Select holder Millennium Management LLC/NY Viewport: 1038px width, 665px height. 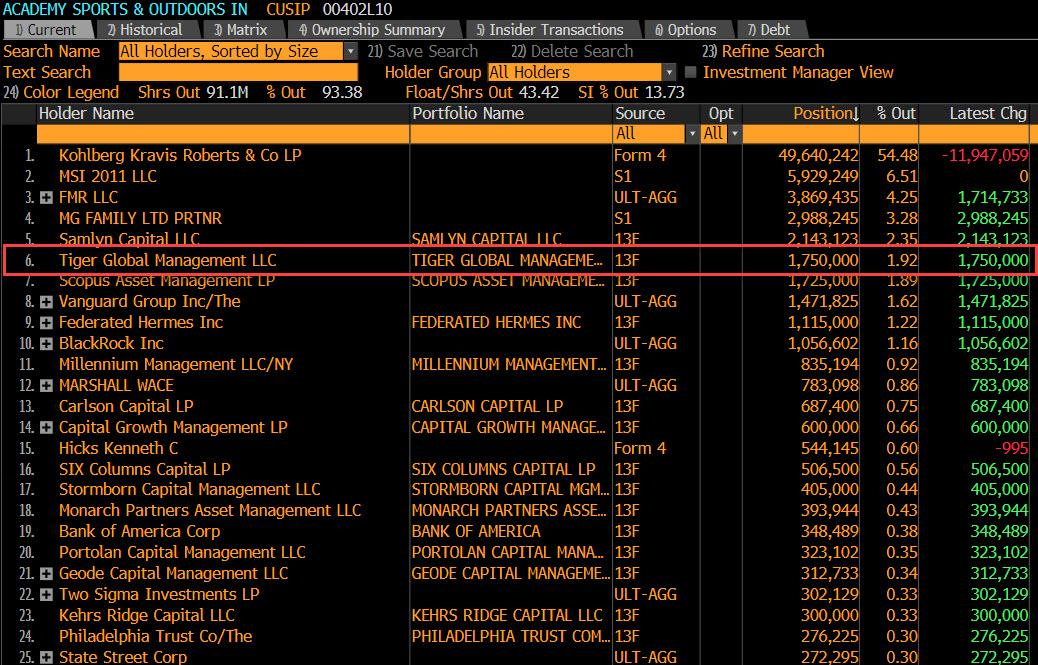pyautogui.click(x=176, y=365)
